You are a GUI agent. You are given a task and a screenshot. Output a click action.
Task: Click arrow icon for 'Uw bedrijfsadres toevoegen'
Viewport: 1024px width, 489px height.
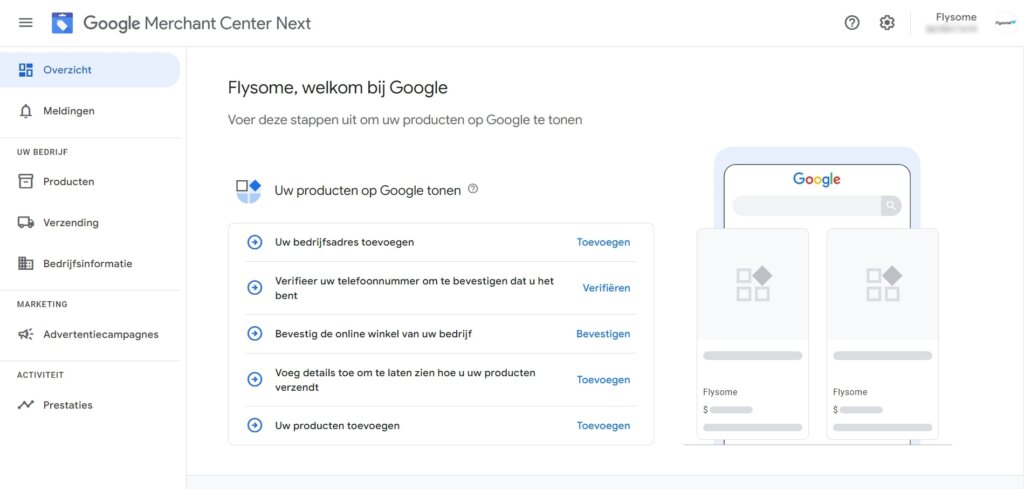255,242
